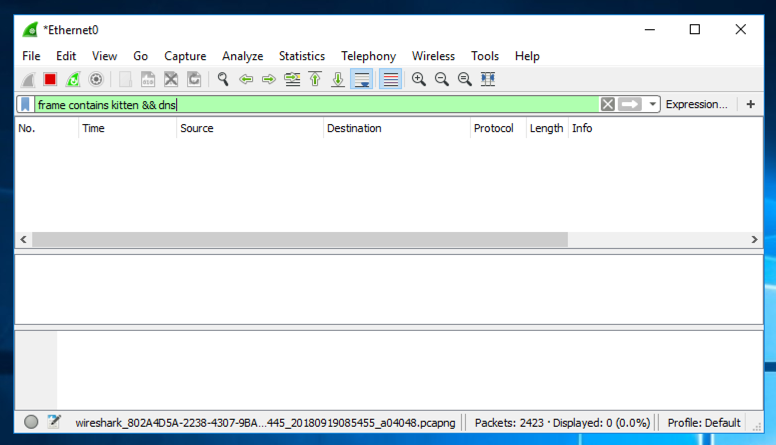776x445 pixels.
Task: Zoom in on packet text
Action: 419,79
